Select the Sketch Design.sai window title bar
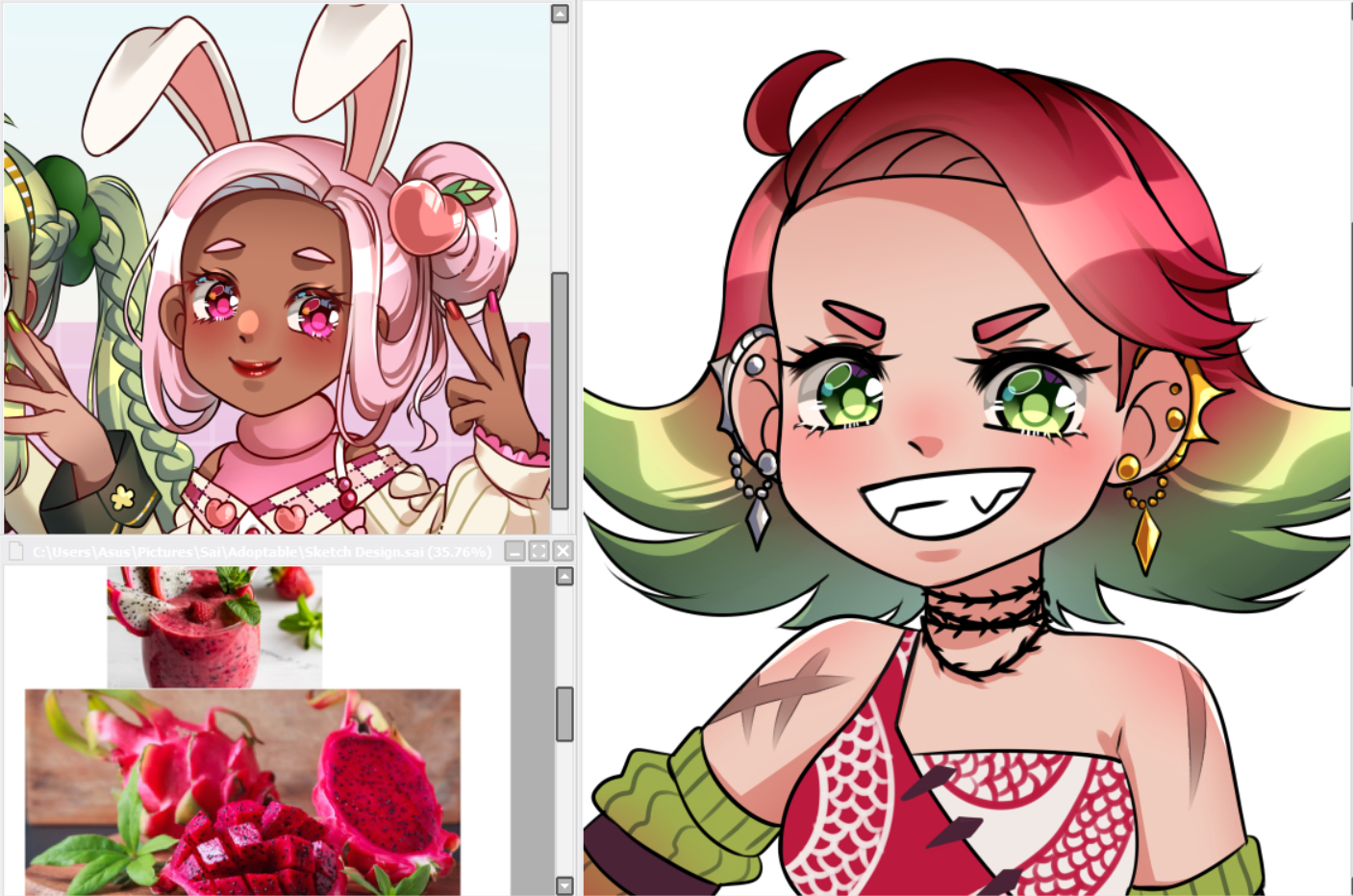This screenshot has width=1353, height=896. [260, 551]
